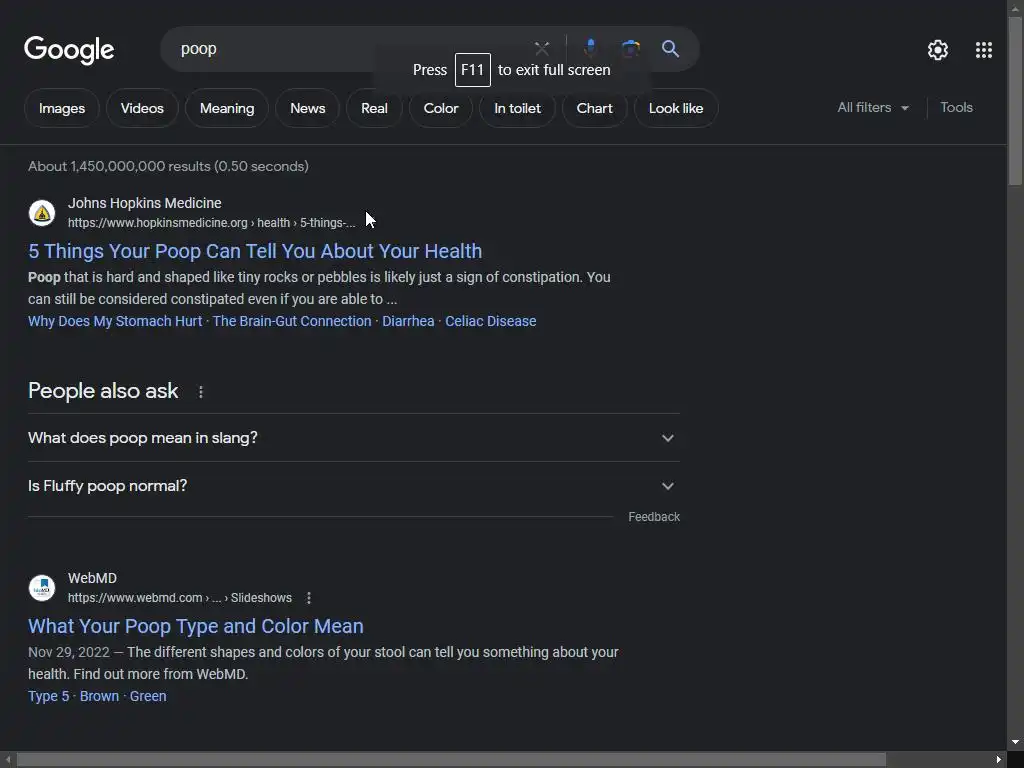
Task: Click the Google logo
Action: [x=69, y=50]
